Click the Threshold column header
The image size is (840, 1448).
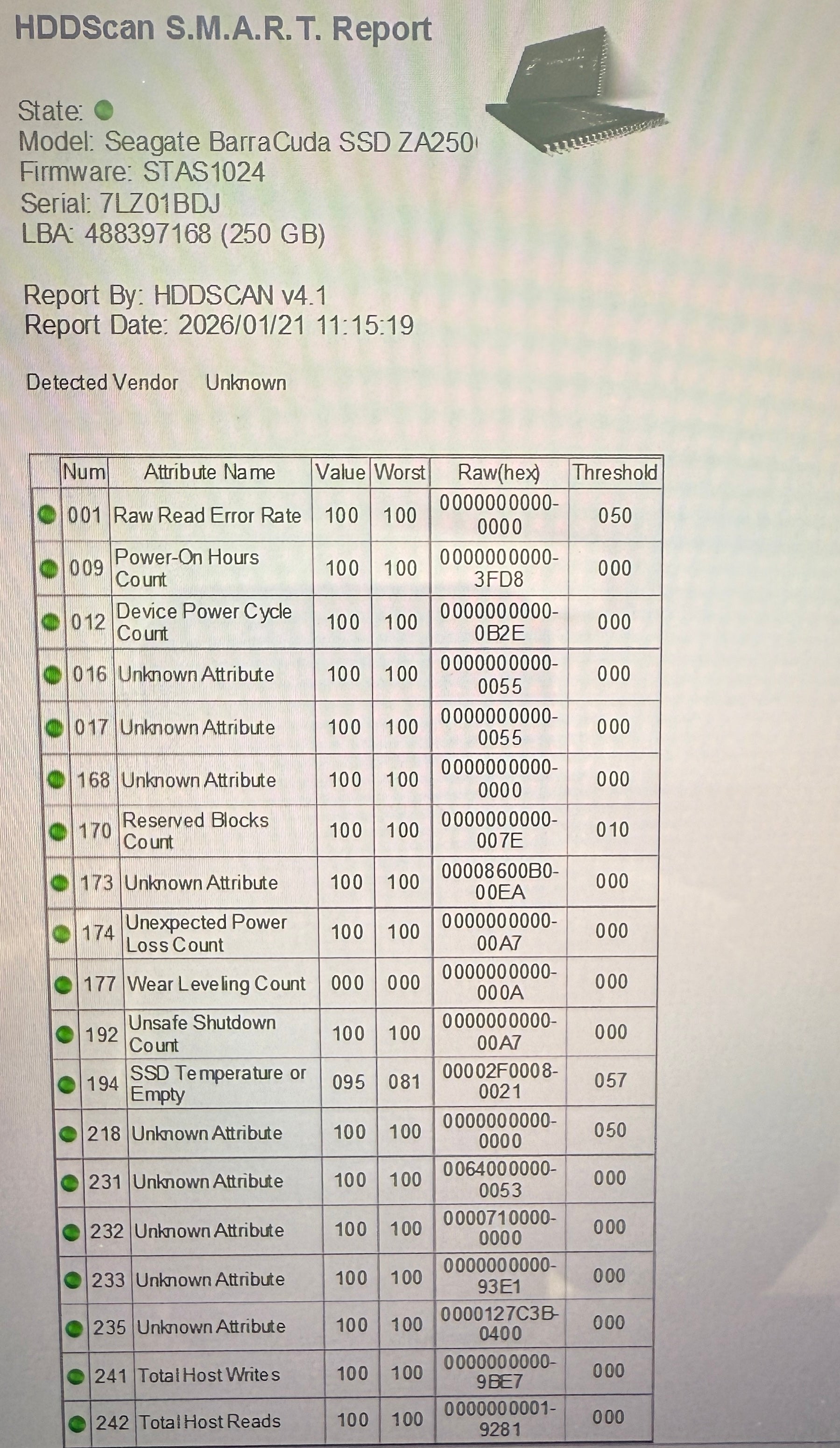point(614,473)
